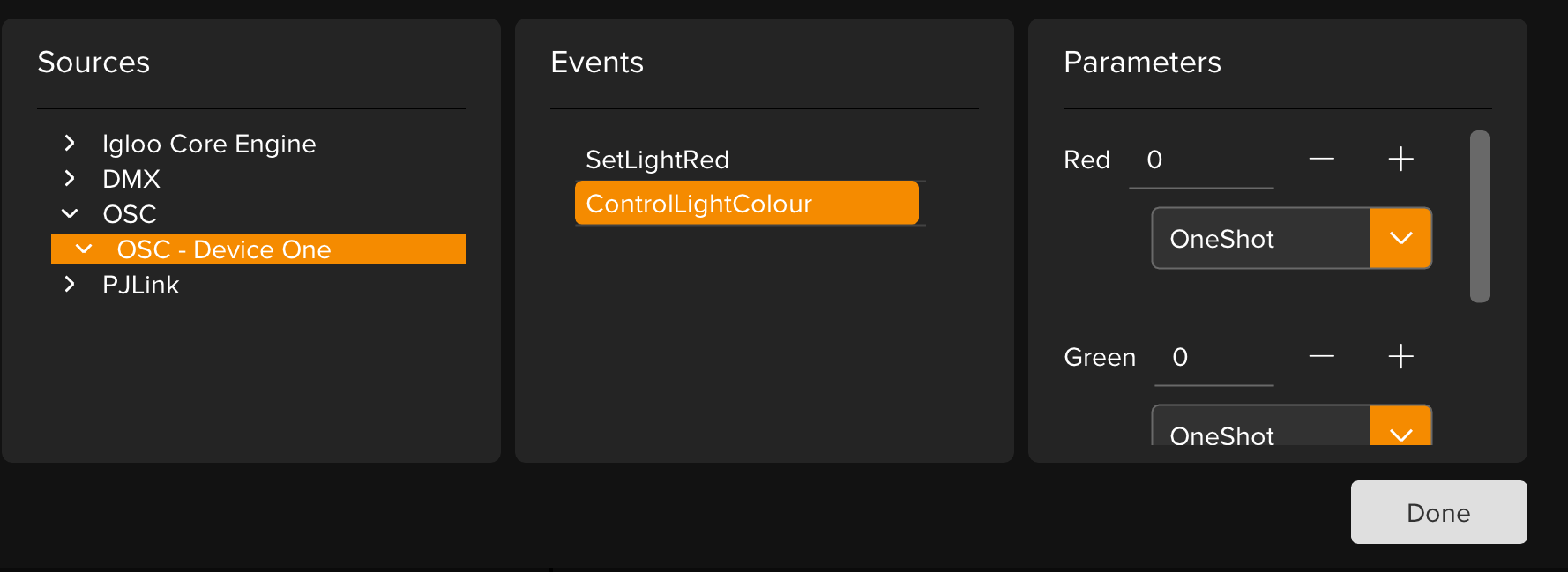Click the plus icon for Red value
Screen dimensions: 1568x572
click(x=1400, y=160)
